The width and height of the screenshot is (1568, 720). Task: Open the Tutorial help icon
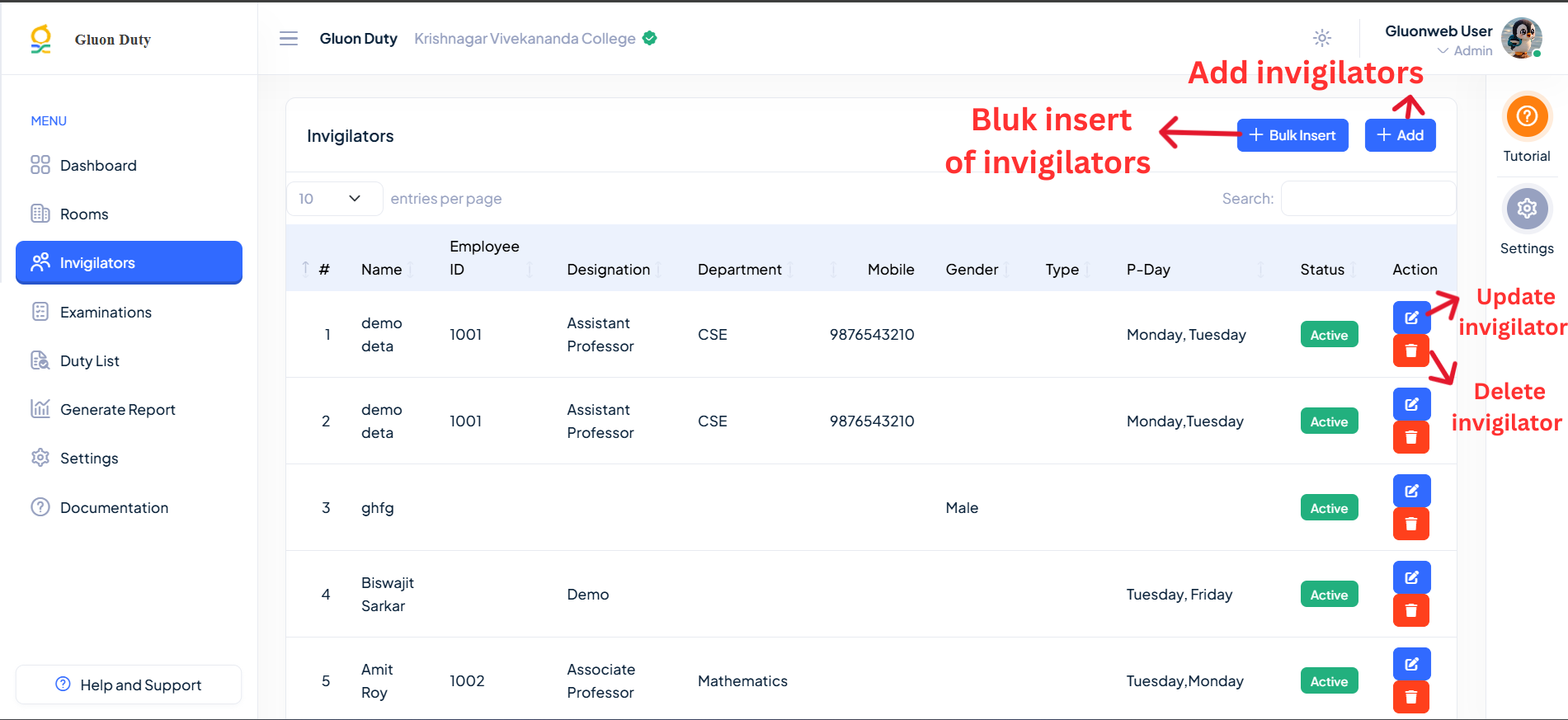(x=1527, y=116)
